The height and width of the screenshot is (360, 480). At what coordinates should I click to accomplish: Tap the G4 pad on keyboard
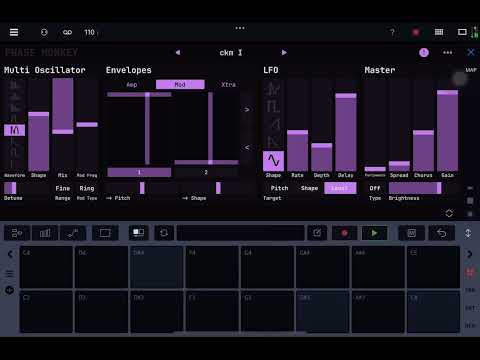[x=267, y=267]
